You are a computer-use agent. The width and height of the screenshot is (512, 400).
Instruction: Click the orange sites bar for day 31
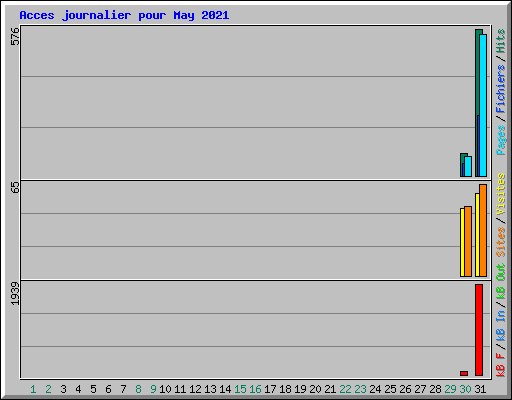pos(483,230)
